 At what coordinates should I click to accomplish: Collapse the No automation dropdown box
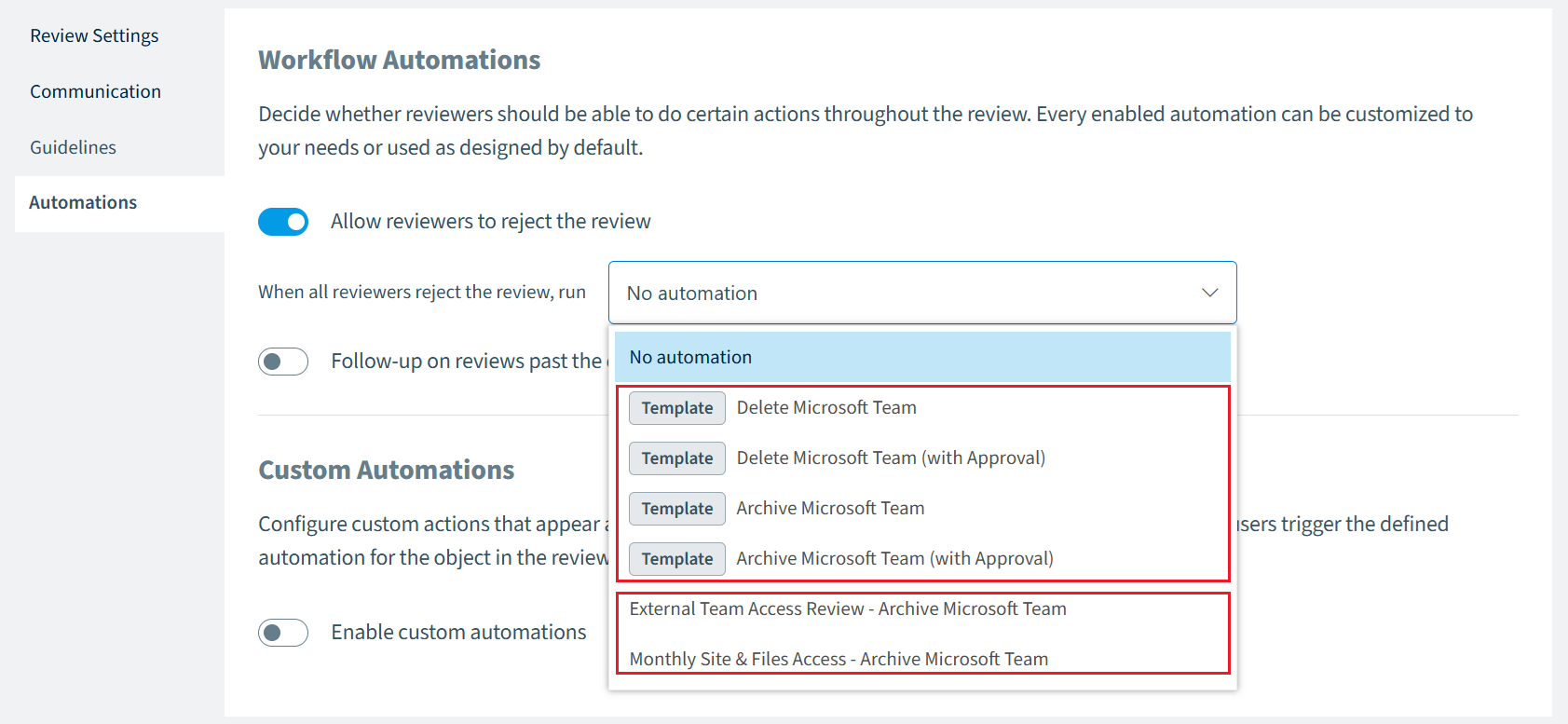click(922, 293)
